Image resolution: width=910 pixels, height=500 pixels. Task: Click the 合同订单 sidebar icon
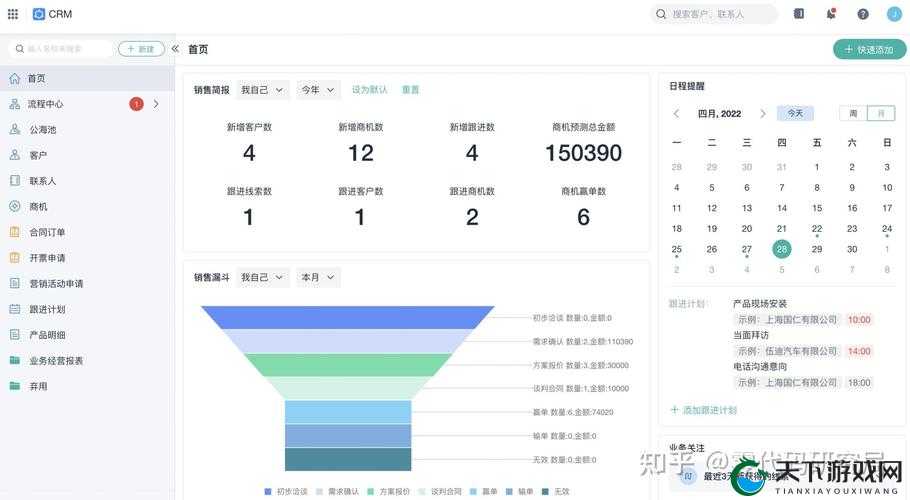tap(15, 232)
